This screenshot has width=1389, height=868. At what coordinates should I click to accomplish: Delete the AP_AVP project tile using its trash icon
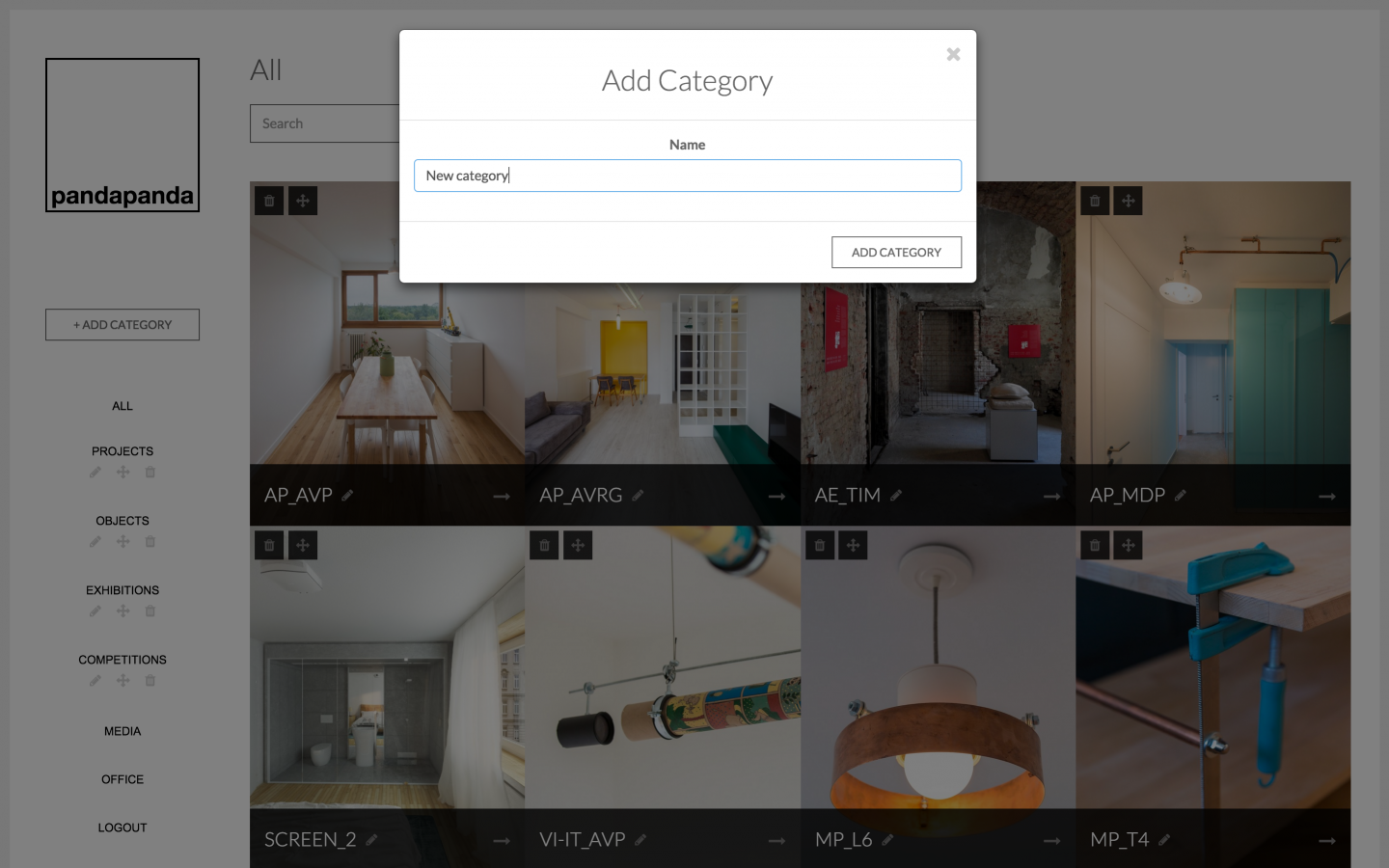coord(269,201)
